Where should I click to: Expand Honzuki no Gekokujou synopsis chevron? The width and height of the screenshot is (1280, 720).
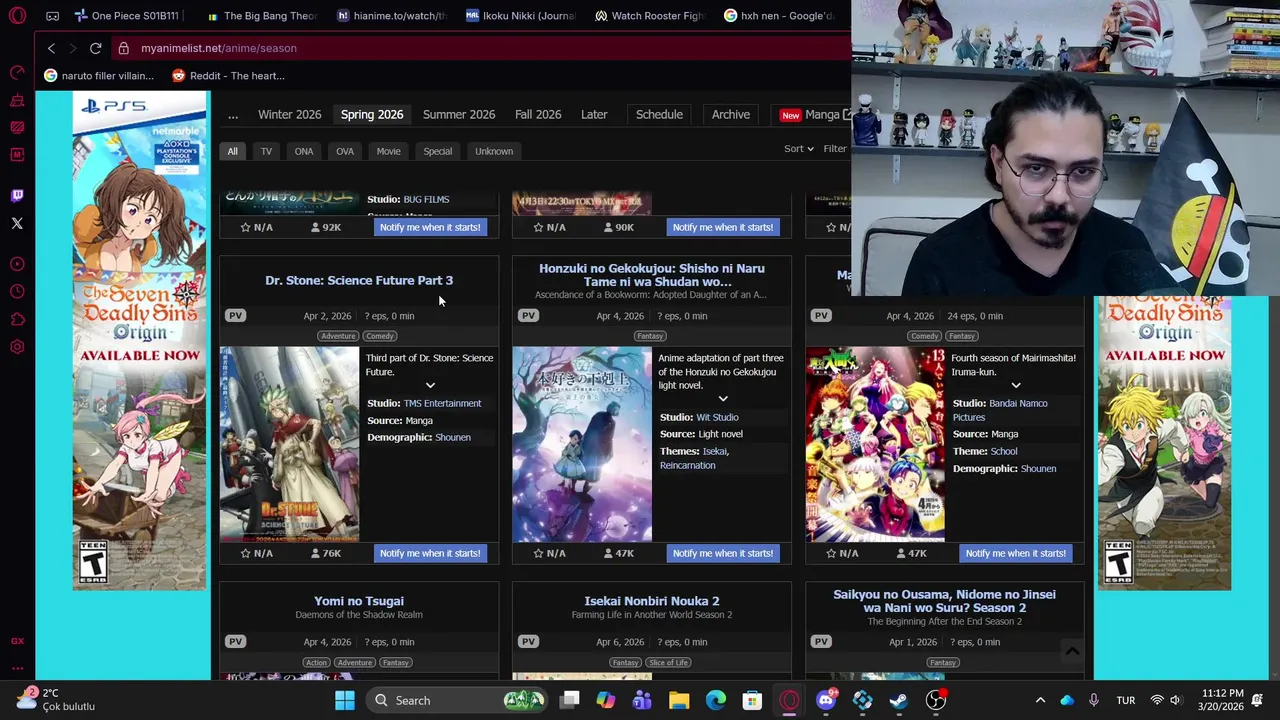click(723, 398)
